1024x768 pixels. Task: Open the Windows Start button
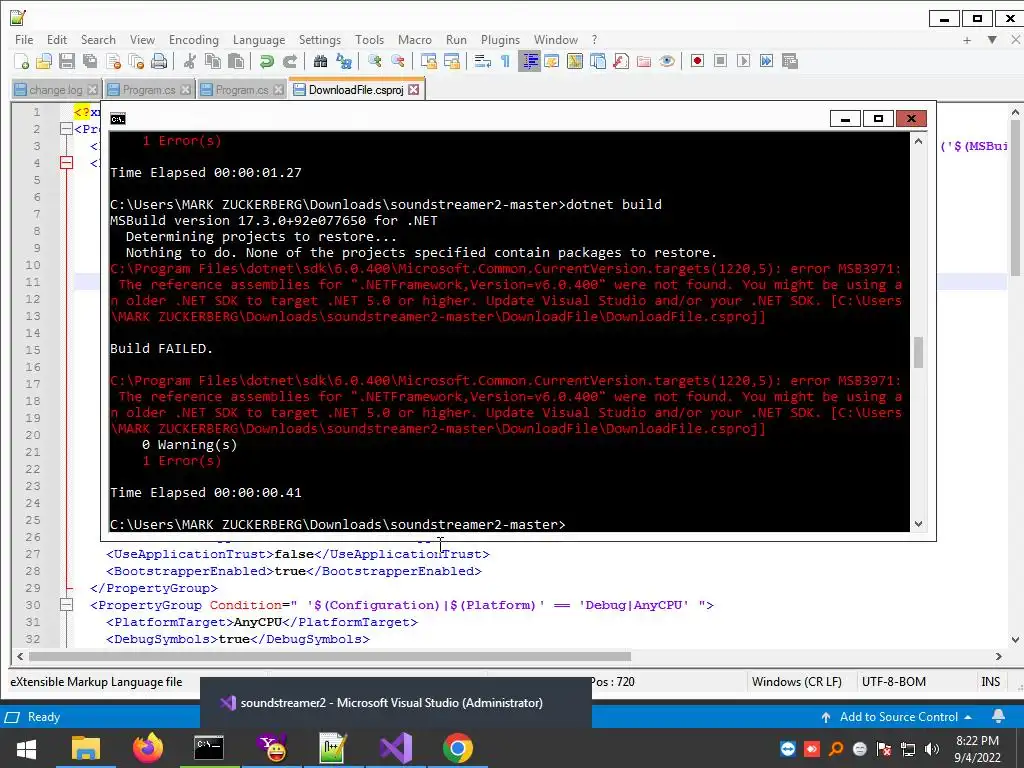point(26,748)
